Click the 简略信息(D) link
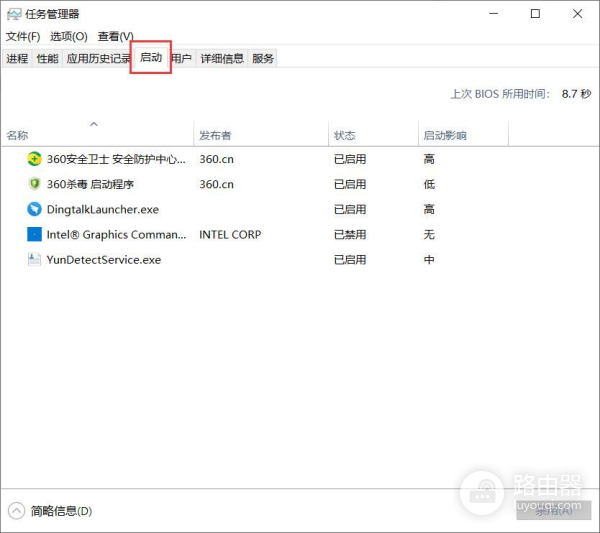 point(61,511)
